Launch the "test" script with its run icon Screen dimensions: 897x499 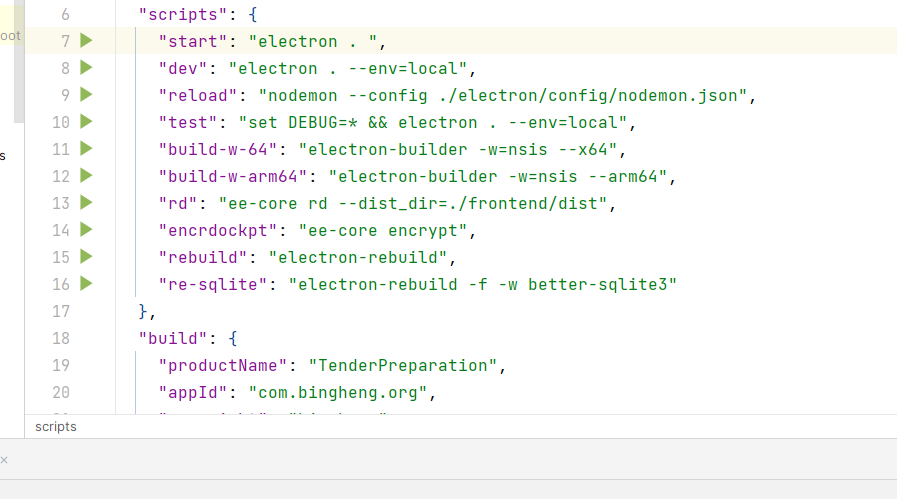click(85, 122)
